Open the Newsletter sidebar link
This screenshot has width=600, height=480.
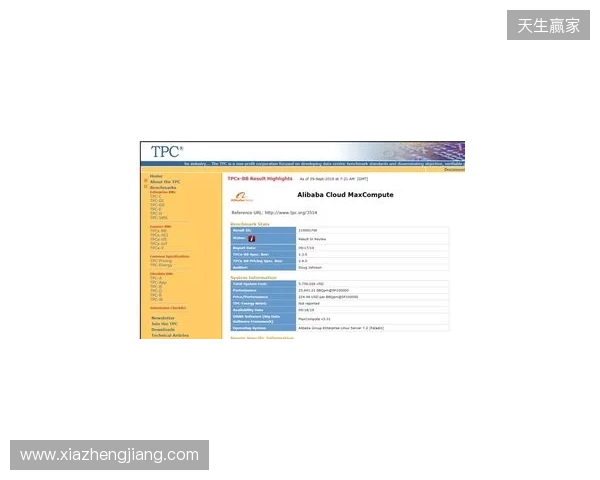[x=163, y=318]
